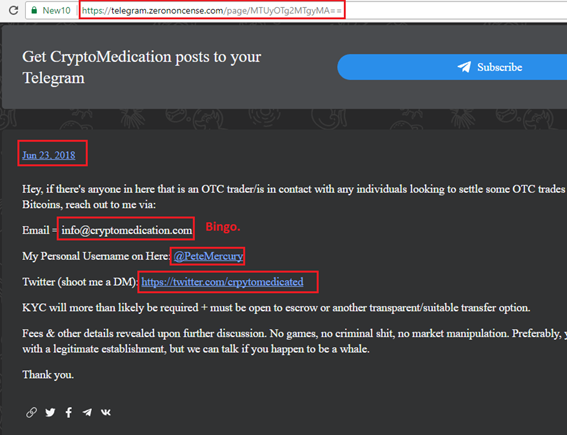
Task: Select the info@cryptomedication.com email text
Action: tap(127, 230)
